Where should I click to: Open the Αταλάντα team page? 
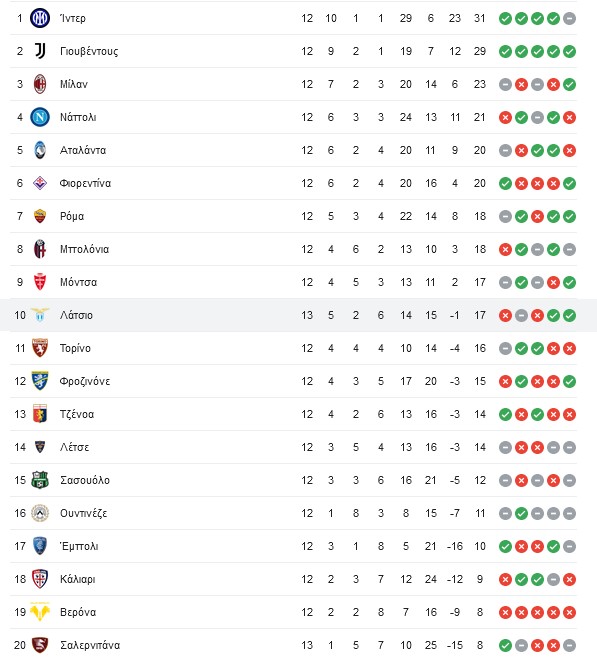pos(83,150)
